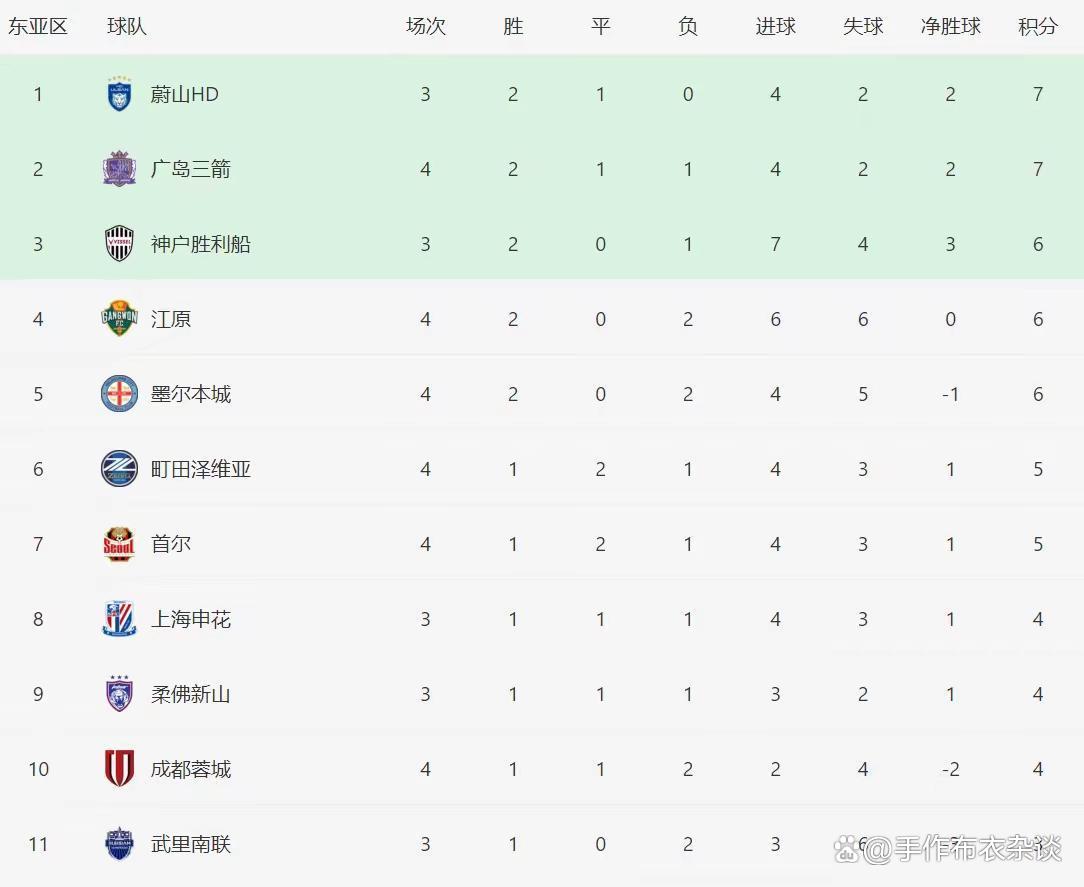This screenshot has width=1084, height=887.
Task: Click the 柔佛新山 club crest
Action: pos(119,694)
